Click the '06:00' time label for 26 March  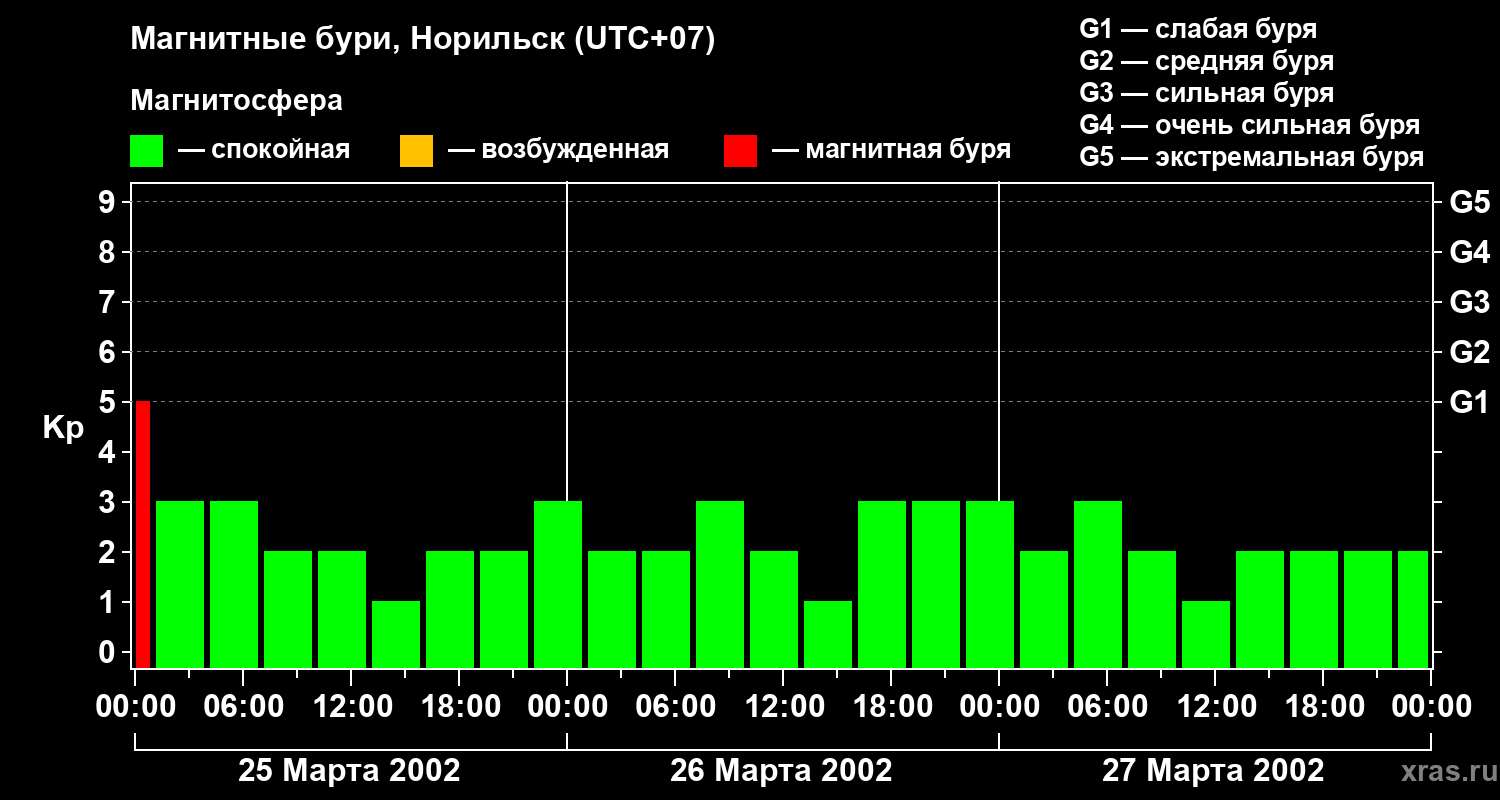tap(675, 707)
